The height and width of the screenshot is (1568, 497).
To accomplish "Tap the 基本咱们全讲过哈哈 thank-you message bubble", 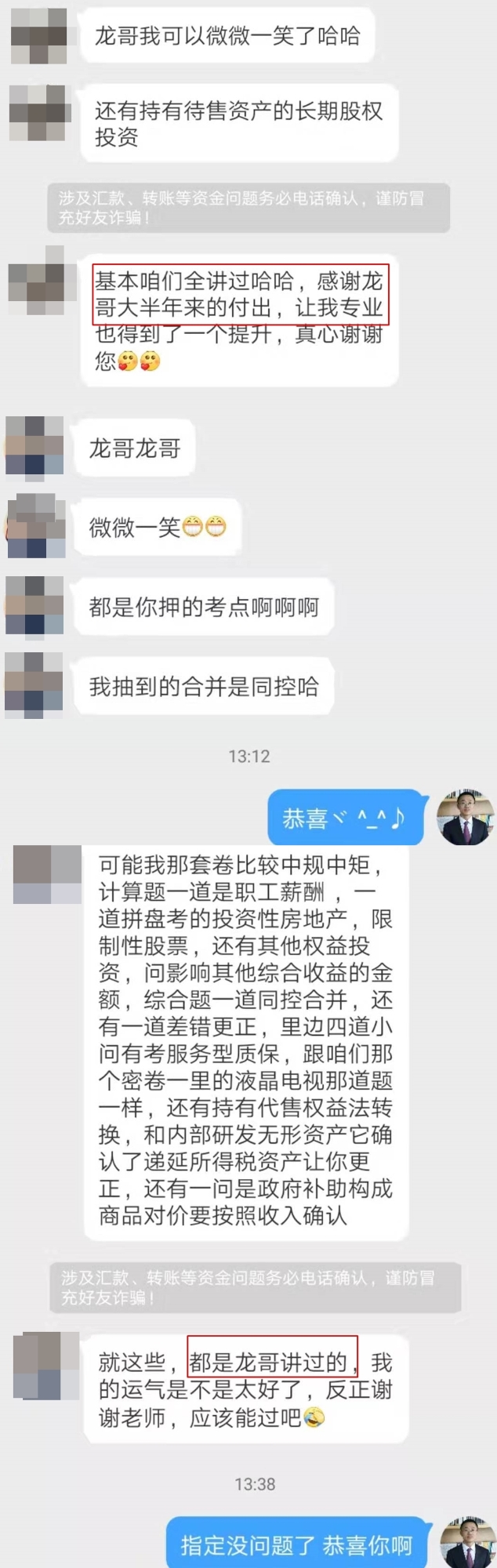I will (239, 320).
